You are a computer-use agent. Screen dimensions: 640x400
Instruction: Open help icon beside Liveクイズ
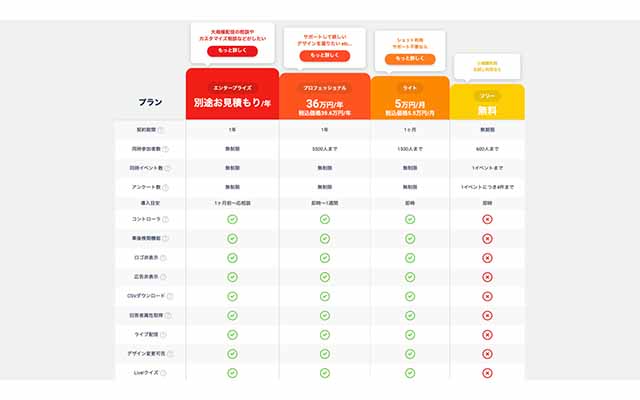click(x=163, y=373)
